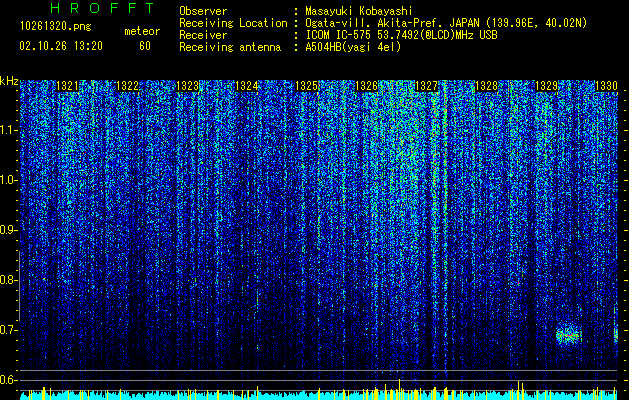Click the 0.8 frequency axis label
The width and height of the screenshot is (629, 400).
pos(9,280)
